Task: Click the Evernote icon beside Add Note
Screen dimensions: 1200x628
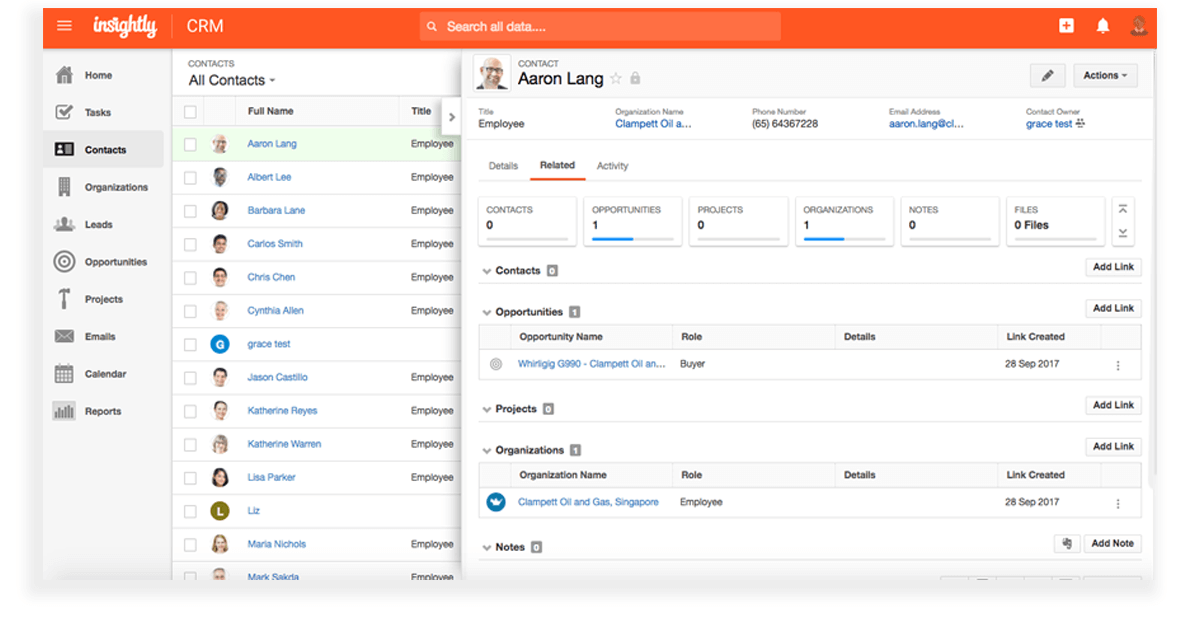Action: coord(1066,543)
